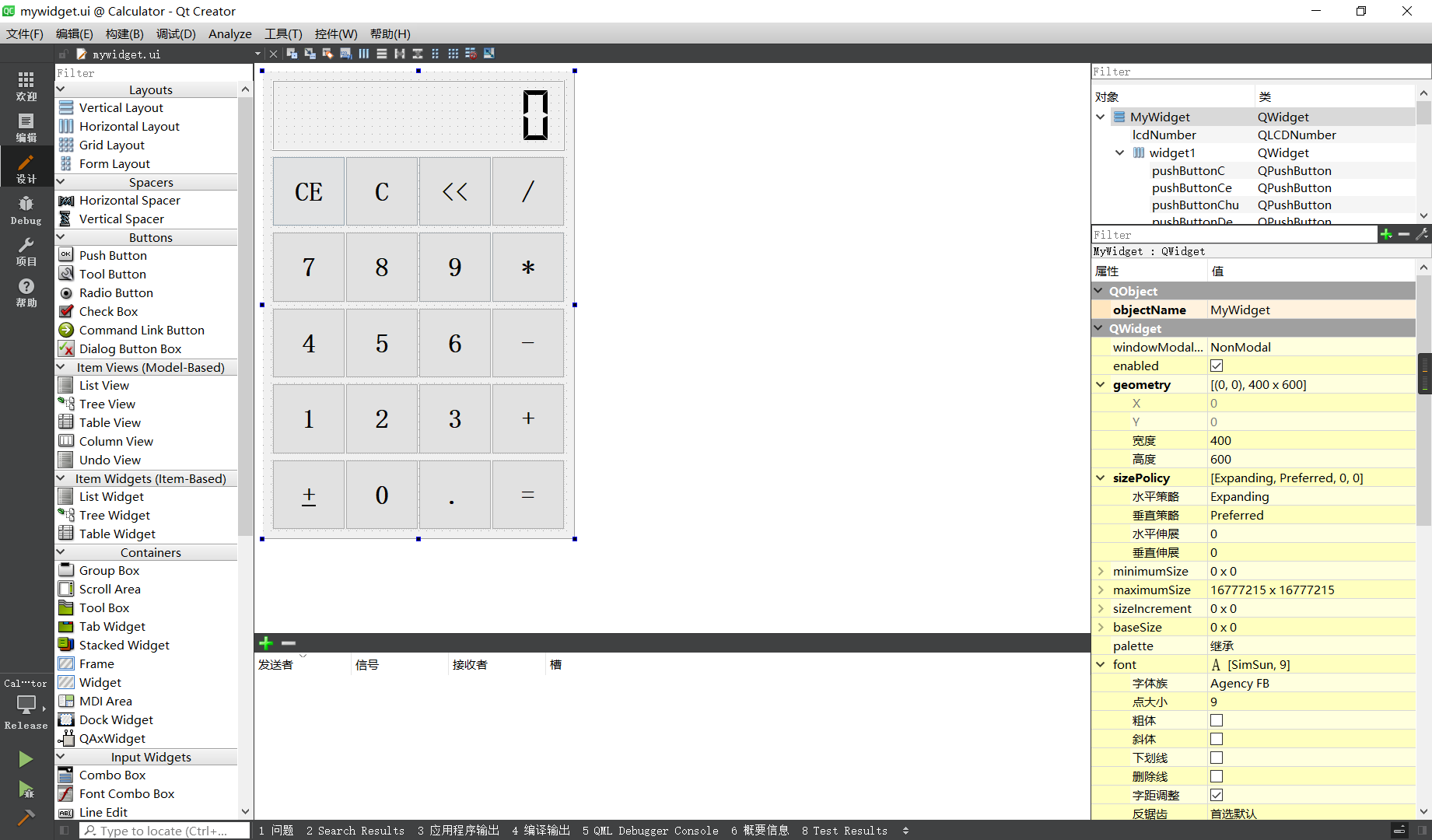Expand the minimumSize property
Viewport: 1432px width, 840px height.
coord(1101,571)
